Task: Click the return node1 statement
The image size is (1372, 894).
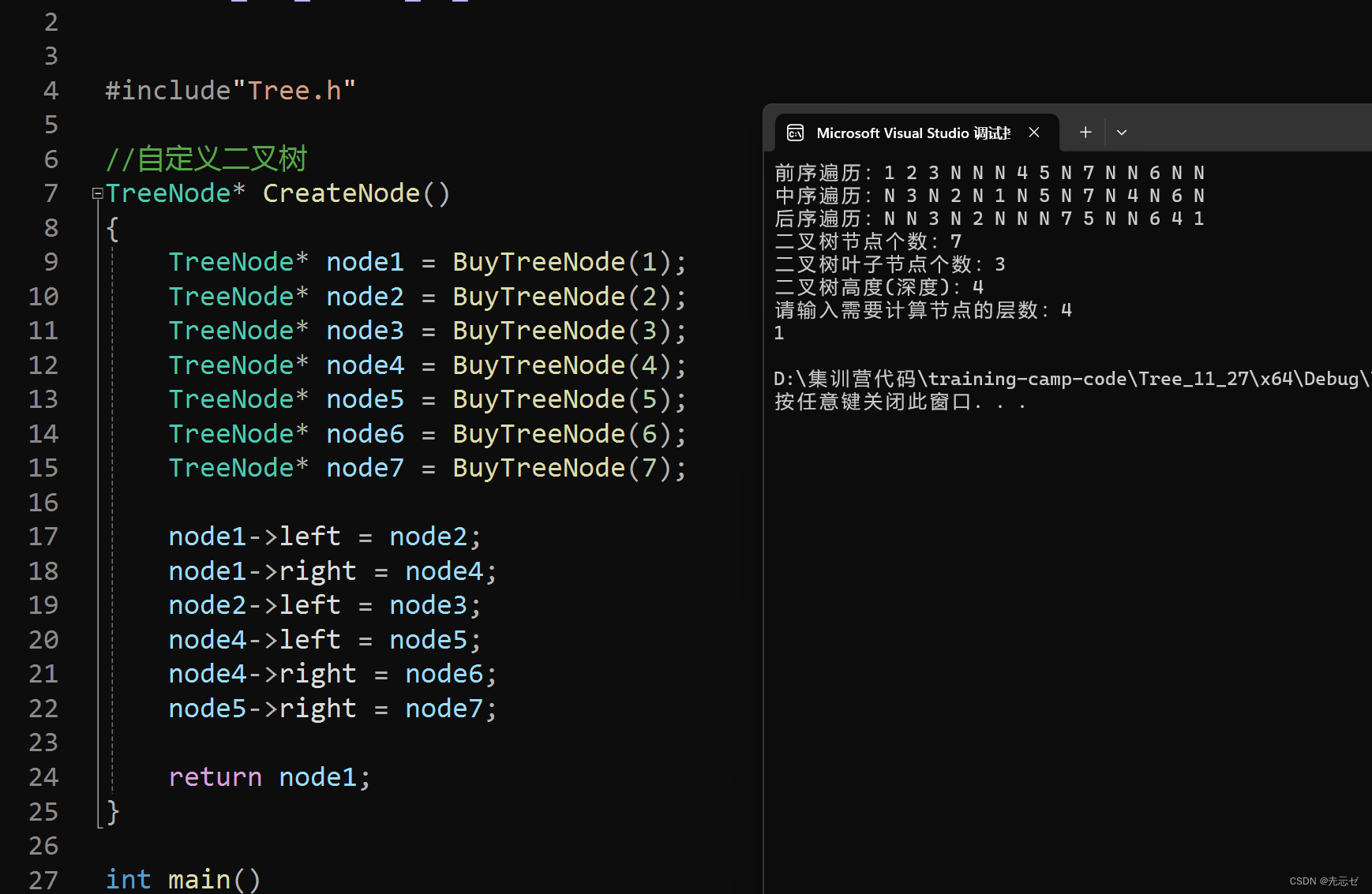Action: click(x=269, y=777)
